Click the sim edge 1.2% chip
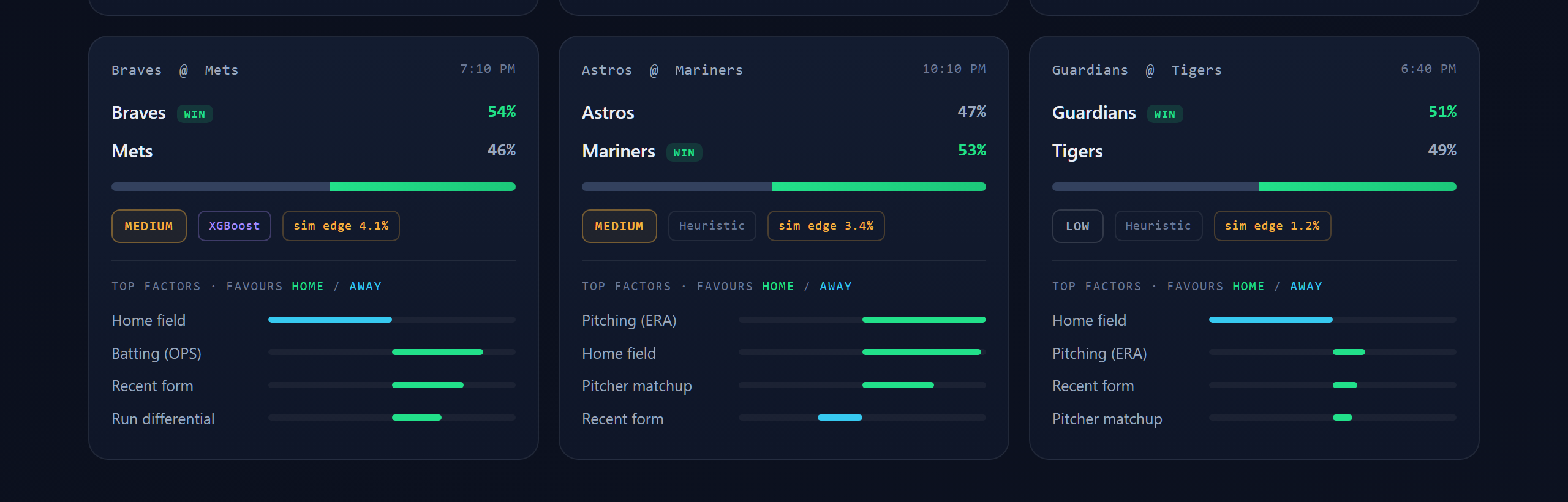The height and width of the screenshot is (502, 1568). coord(1272,226)
